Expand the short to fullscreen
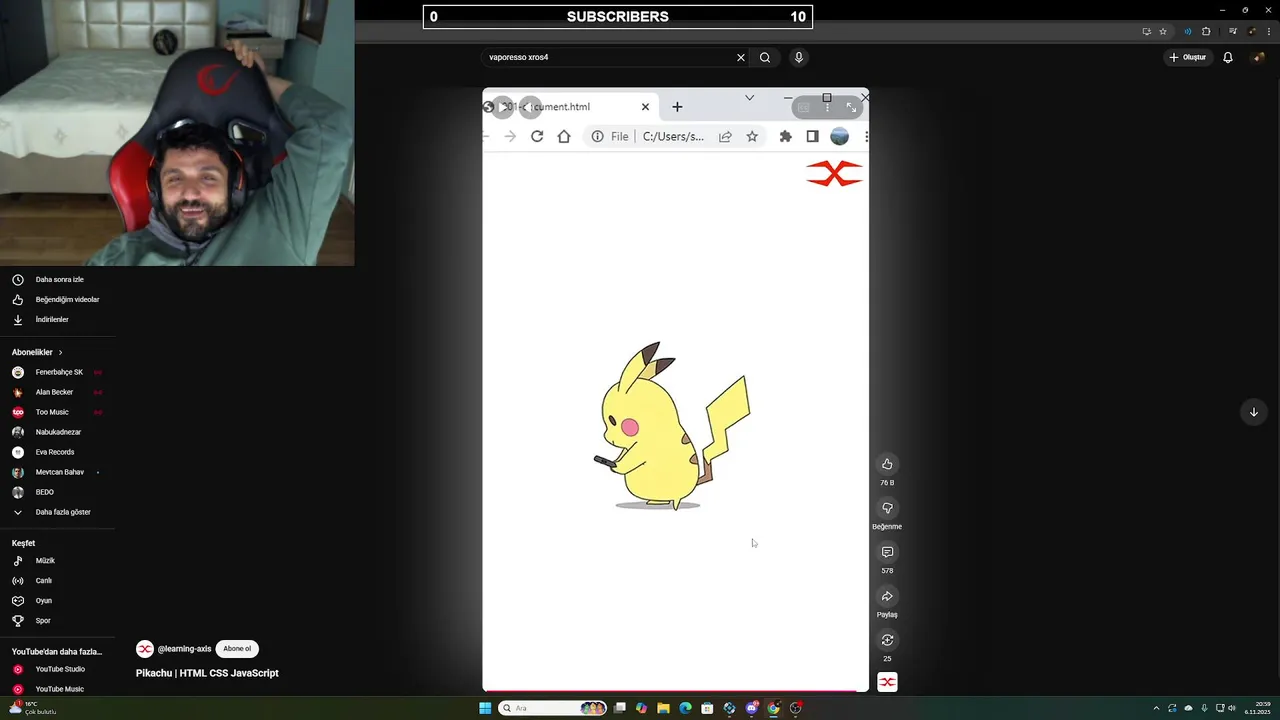Screen dimensions: 1280x720 click(851, 107)
